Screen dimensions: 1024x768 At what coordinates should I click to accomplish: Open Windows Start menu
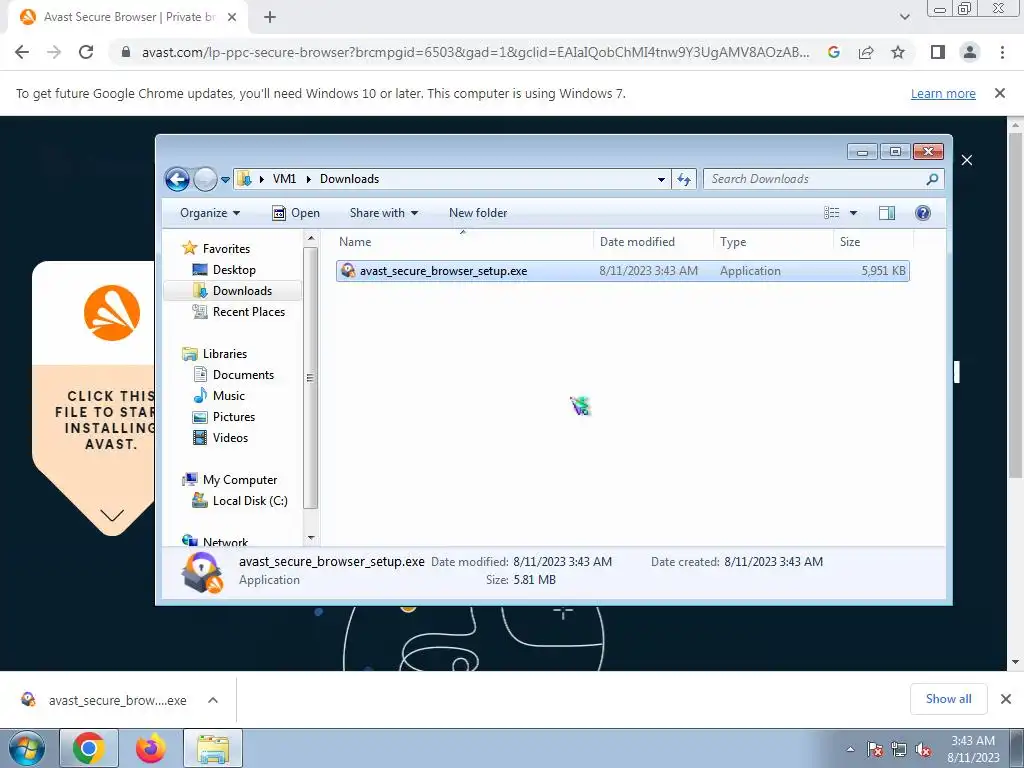click(x=26, y=748)
